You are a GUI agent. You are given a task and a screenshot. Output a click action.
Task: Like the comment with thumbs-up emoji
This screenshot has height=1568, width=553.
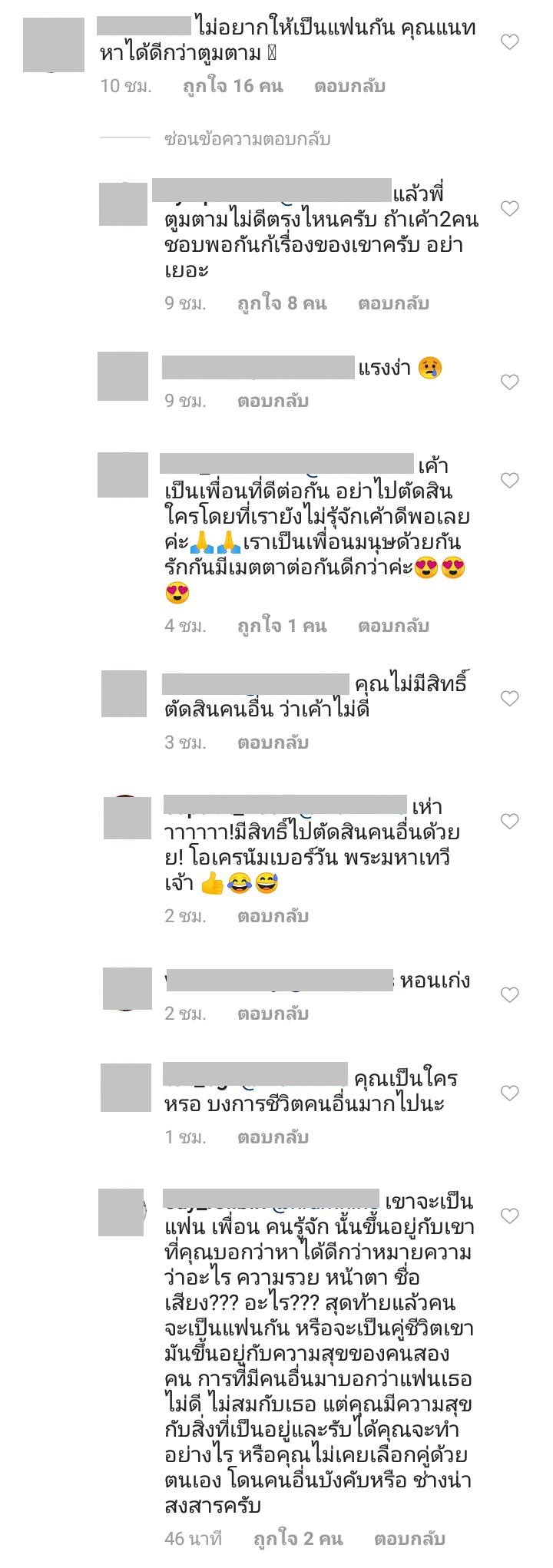(x=510, y=822)
